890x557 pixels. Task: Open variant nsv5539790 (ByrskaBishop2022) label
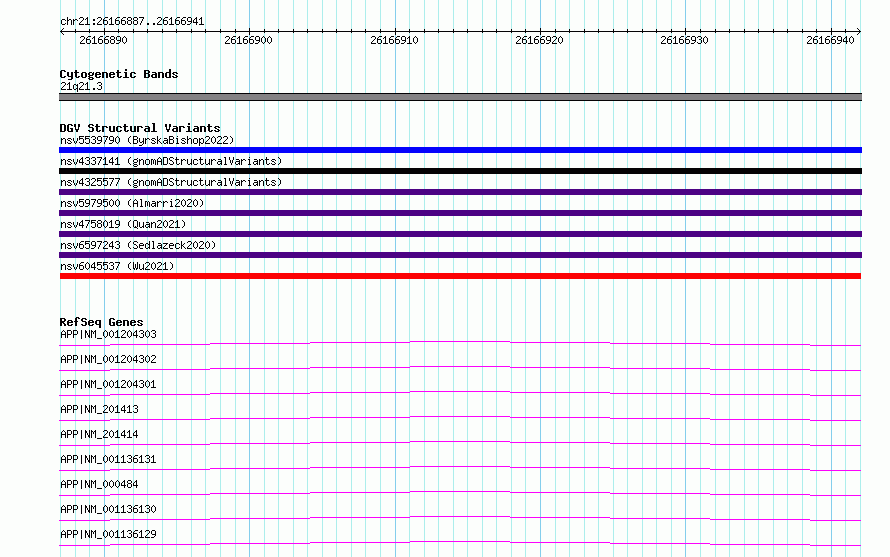147,140
